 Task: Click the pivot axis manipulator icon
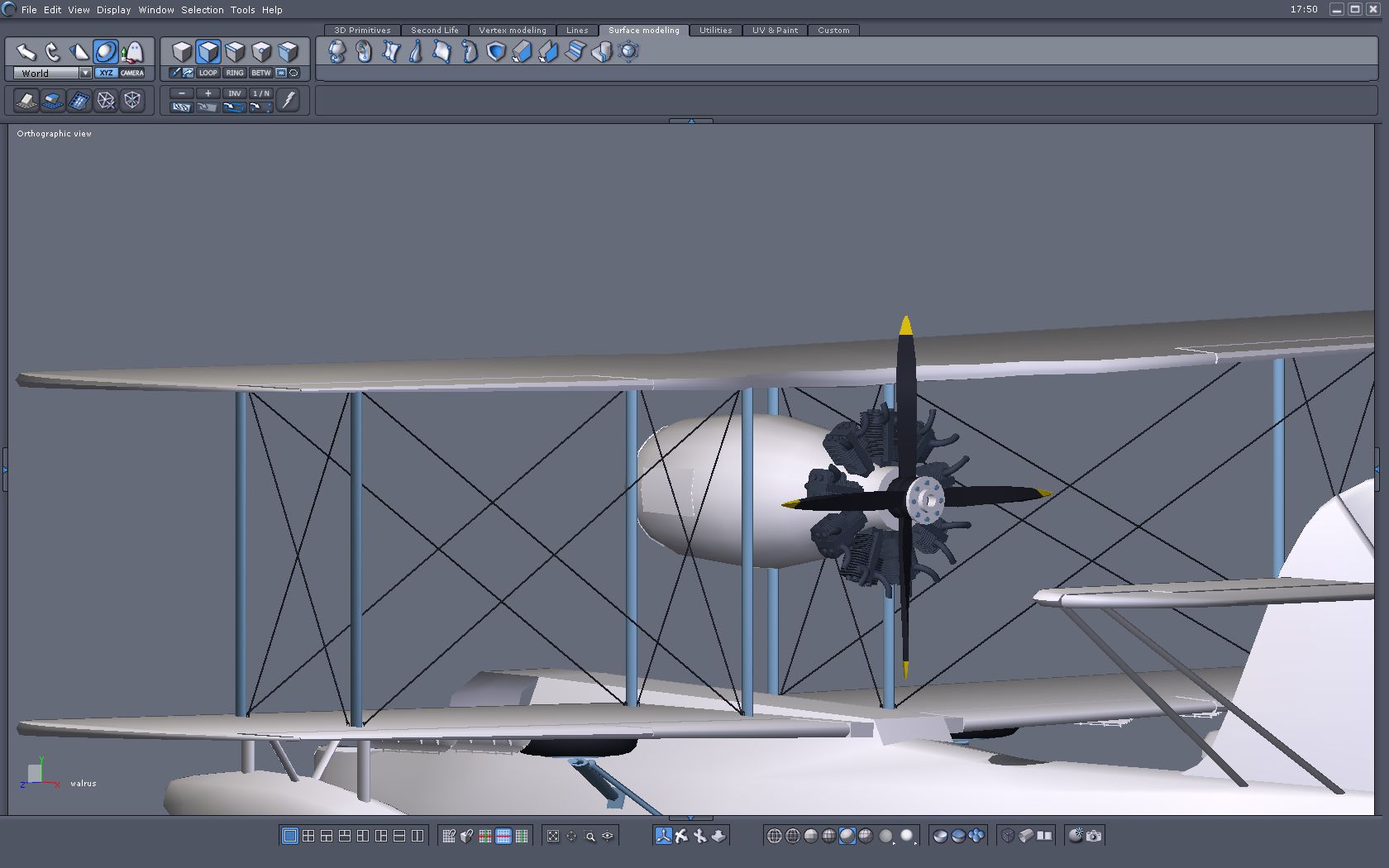click(x=663, y=836)
